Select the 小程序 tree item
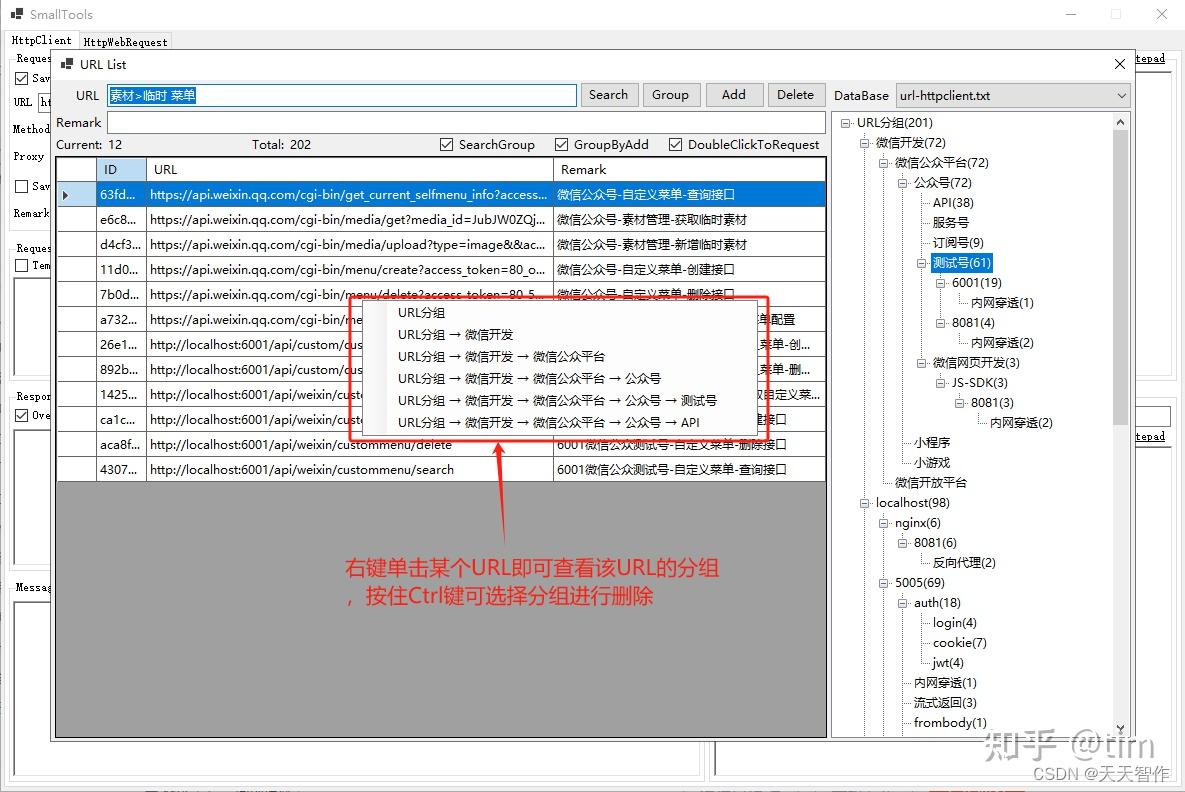The image size is (1185, 792). point(932,443)
